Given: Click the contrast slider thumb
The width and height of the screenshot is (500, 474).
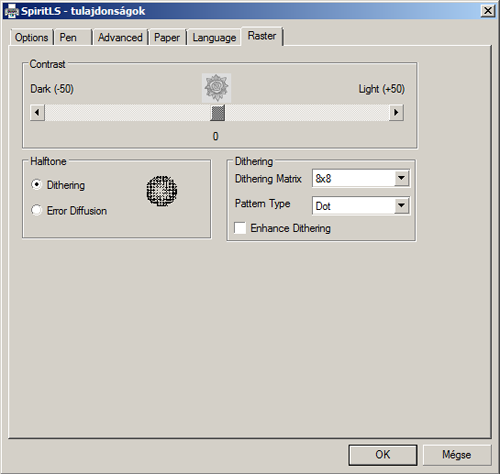Looking at the screenshot, I should click(218, 113).
